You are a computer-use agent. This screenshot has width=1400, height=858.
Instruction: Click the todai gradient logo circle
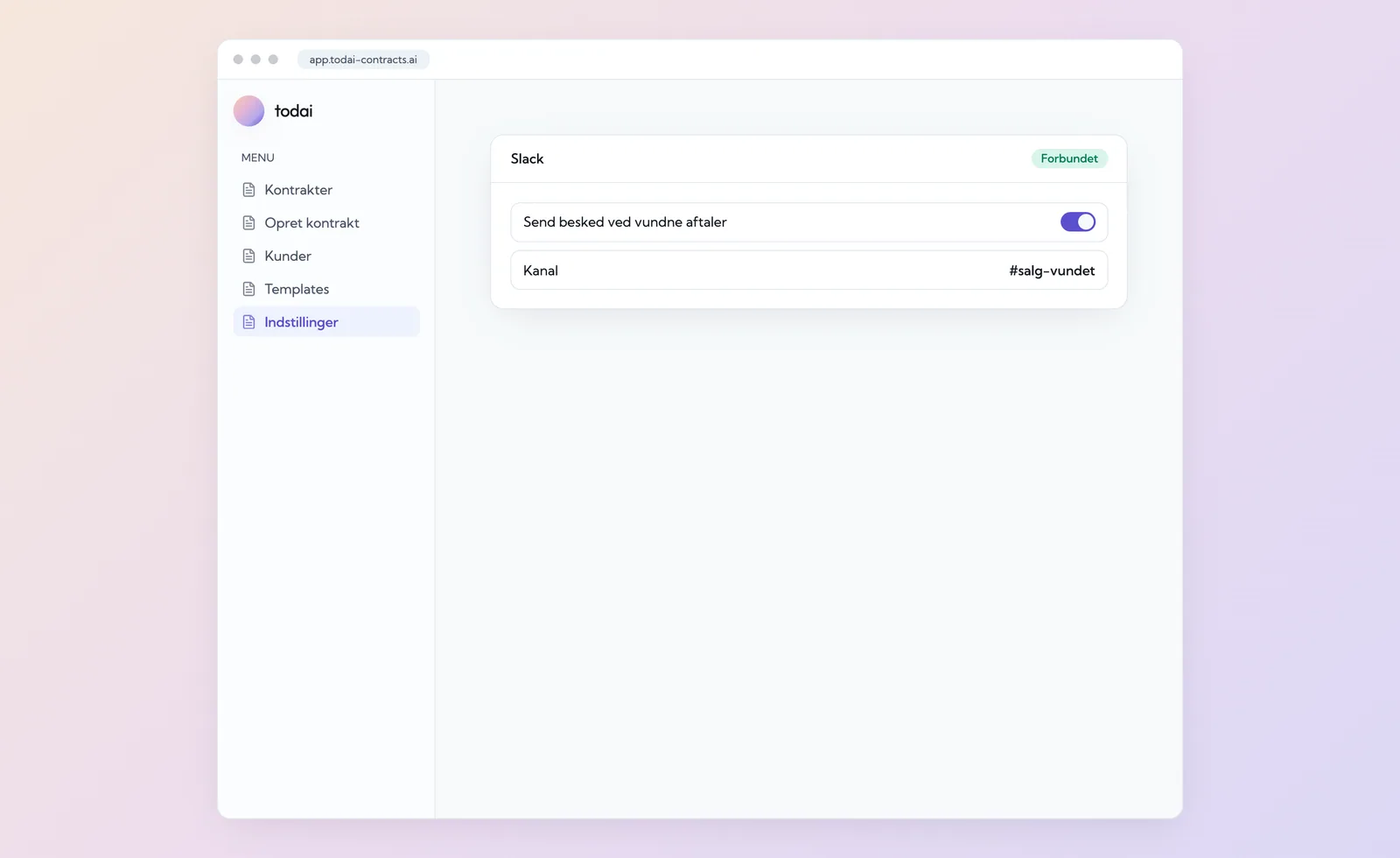(x=248, y=111)
